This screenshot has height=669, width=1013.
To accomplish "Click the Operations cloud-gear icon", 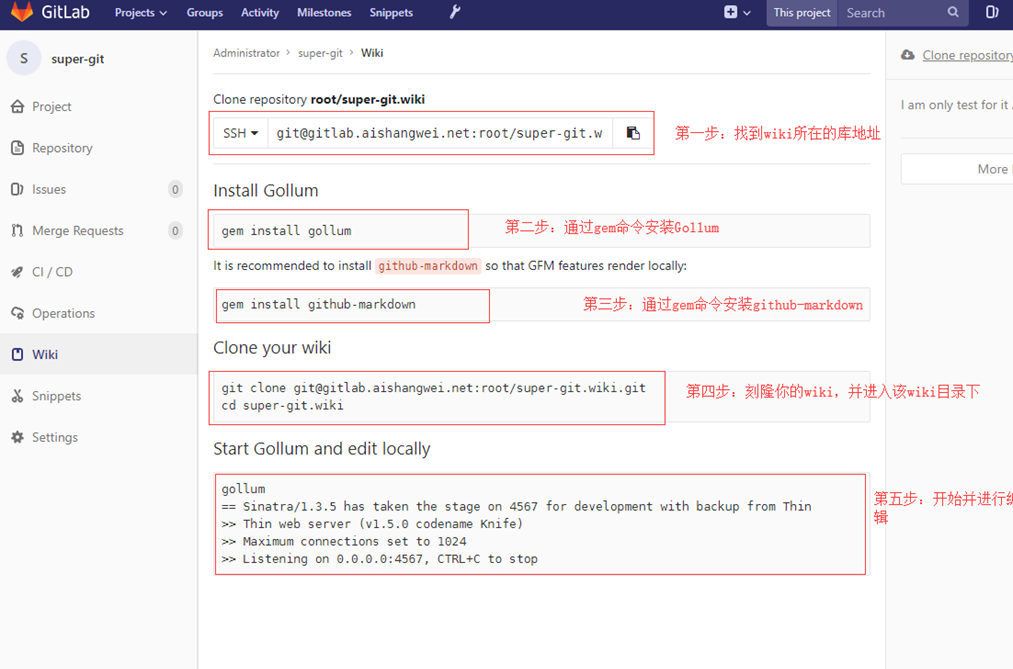I will pos(17,313).
